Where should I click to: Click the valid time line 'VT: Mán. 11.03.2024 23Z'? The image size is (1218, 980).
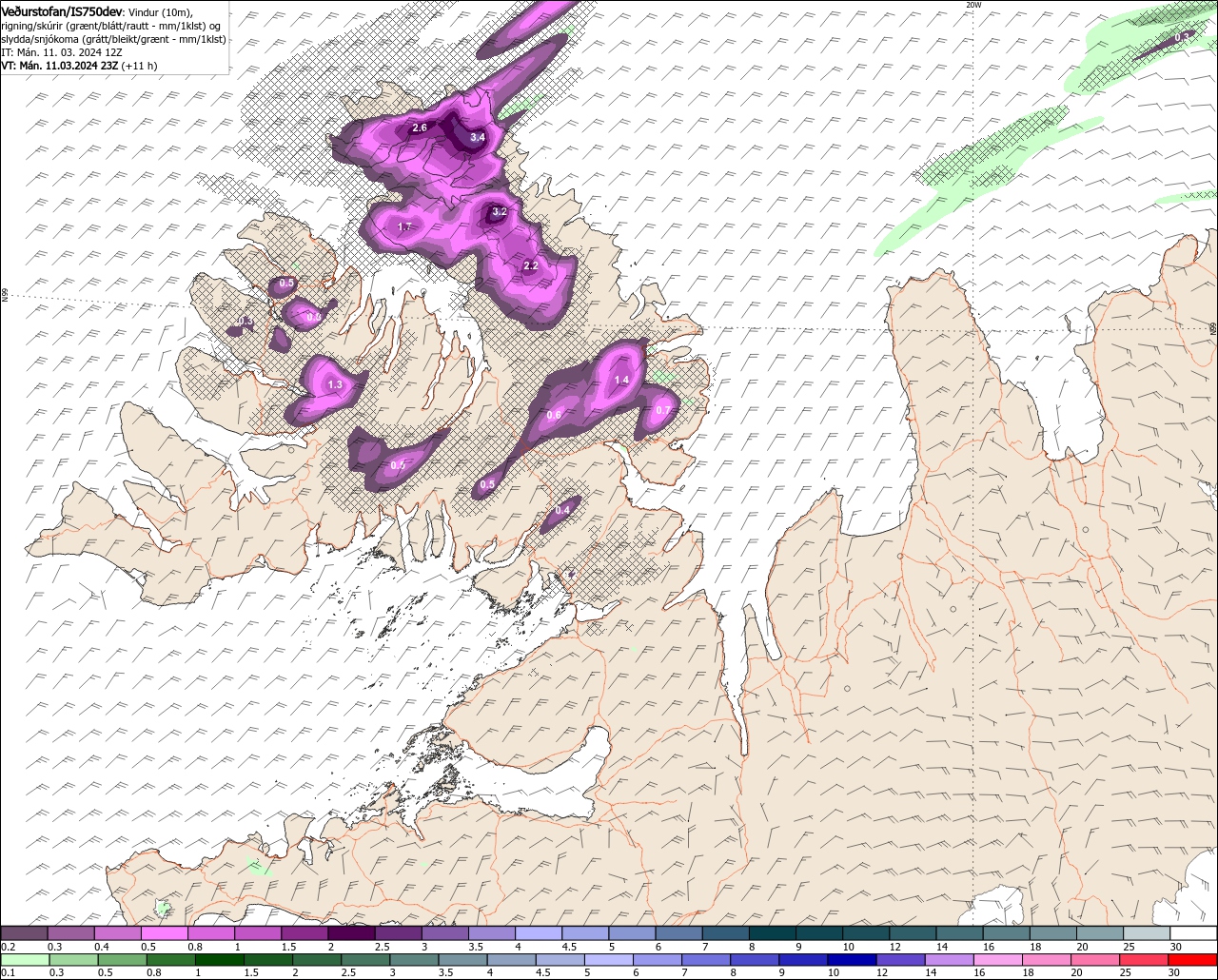(61, 66)
